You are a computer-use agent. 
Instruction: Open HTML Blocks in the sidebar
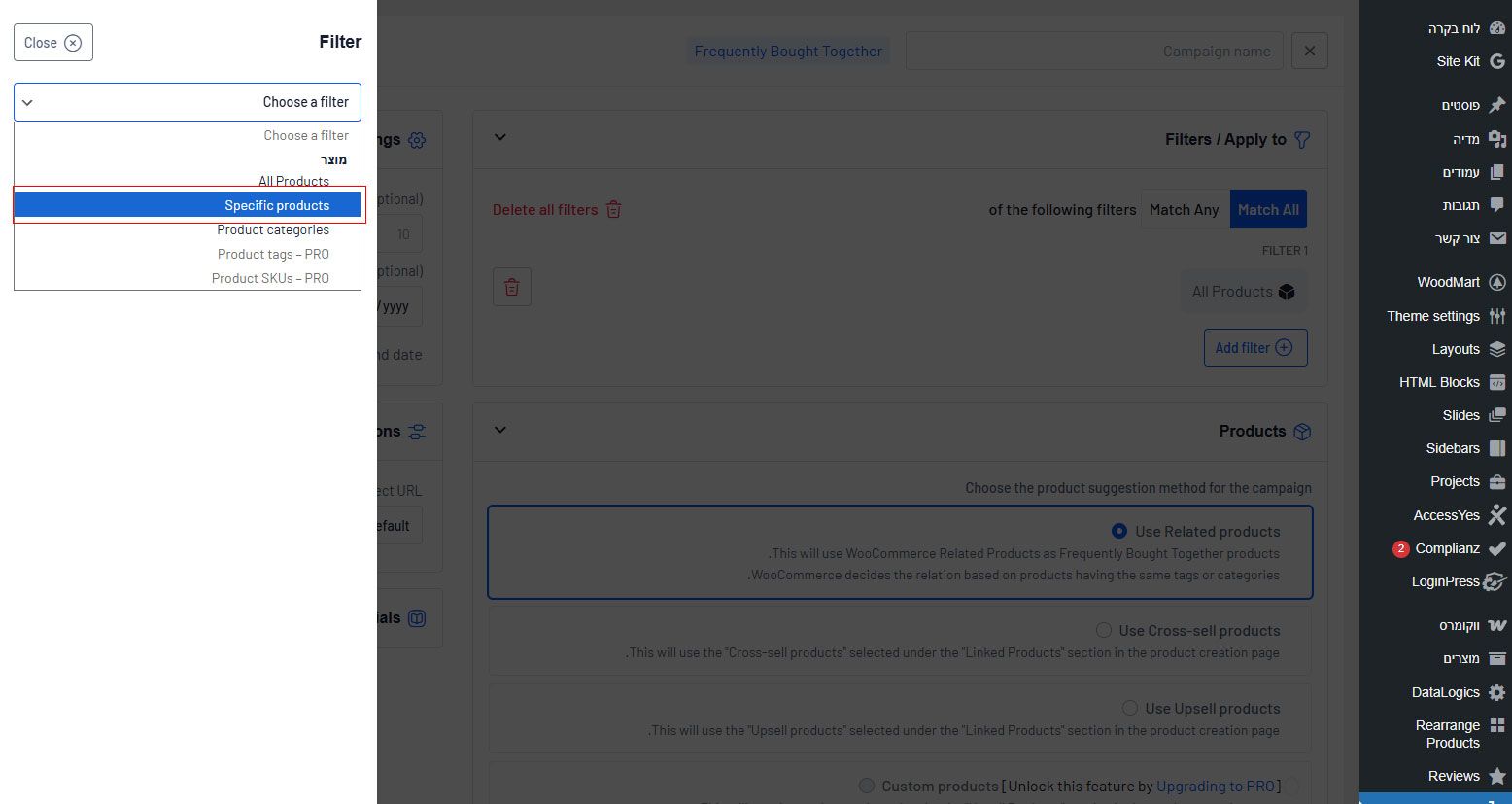pos(1439,382)
